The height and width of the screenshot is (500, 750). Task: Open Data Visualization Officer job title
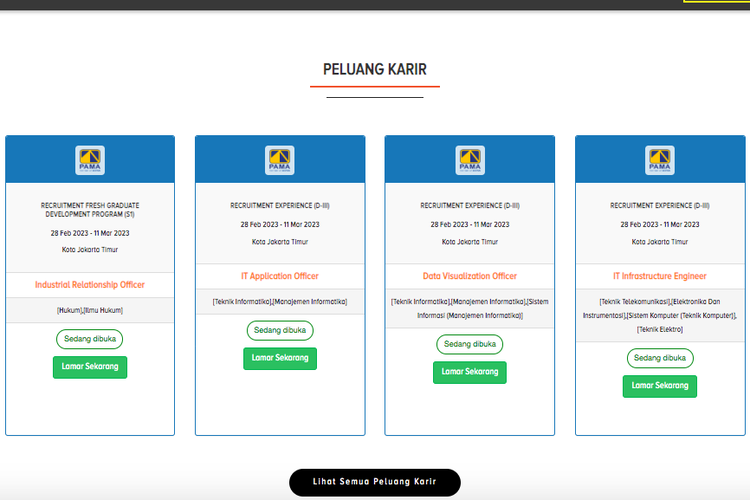click(470, 276)
